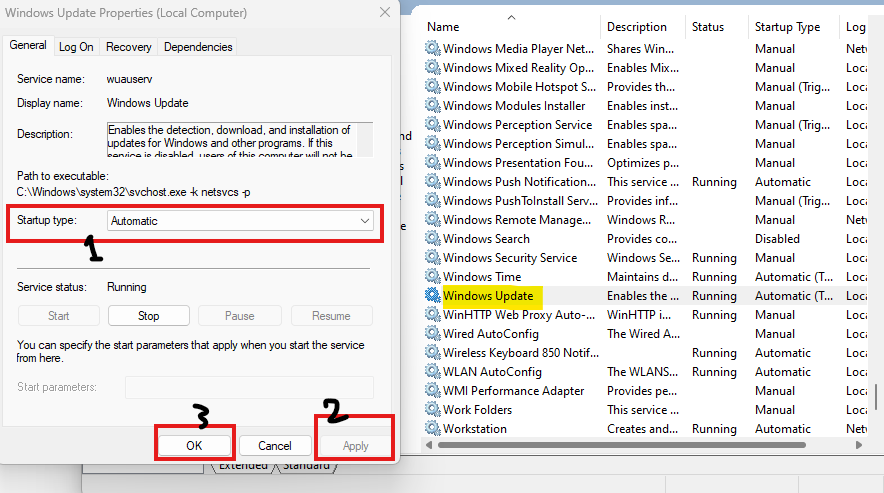Click the gear icon beside Work Folders

click(x=432, y=409)
